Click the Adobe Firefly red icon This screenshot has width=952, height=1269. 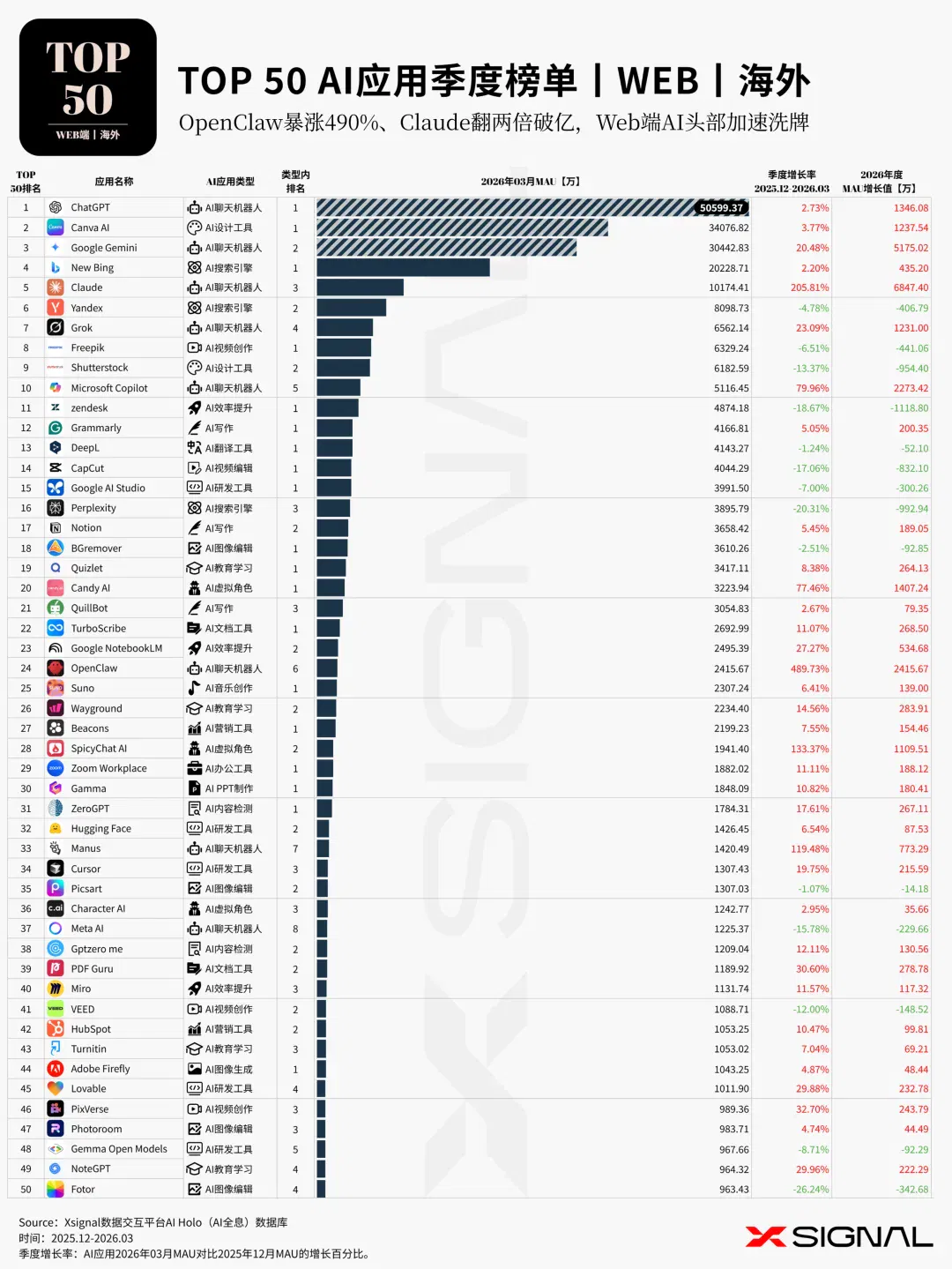tap(55, 1069)
